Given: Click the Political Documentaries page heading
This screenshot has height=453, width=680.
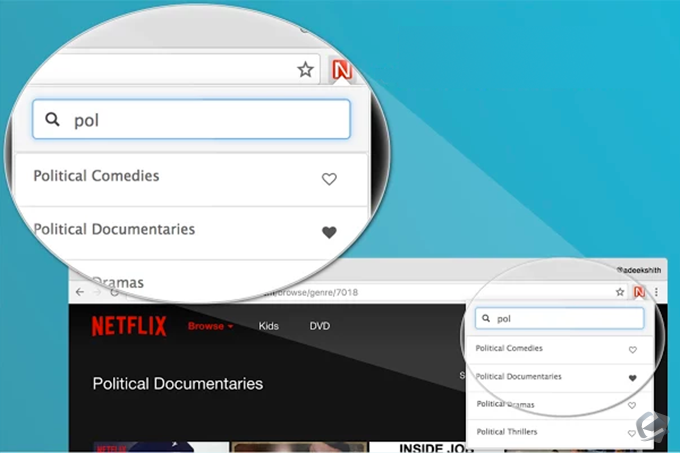Looking at the screenshot, I should 178,384.
